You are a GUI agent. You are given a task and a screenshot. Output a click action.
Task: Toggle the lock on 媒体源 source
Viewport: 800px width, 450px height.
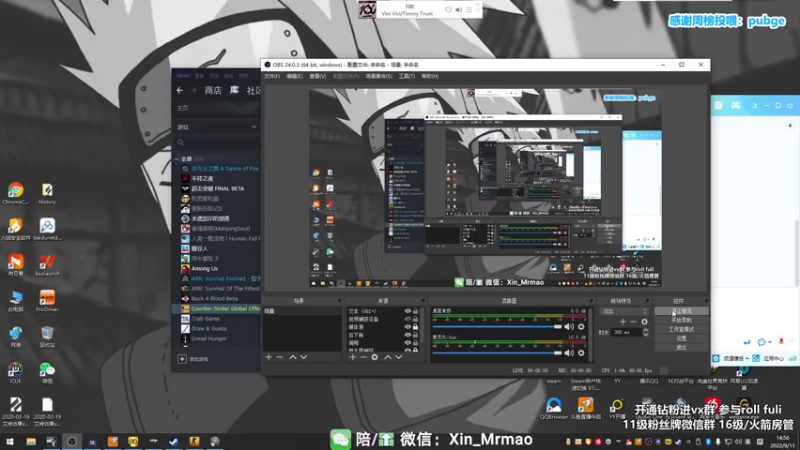415,327
